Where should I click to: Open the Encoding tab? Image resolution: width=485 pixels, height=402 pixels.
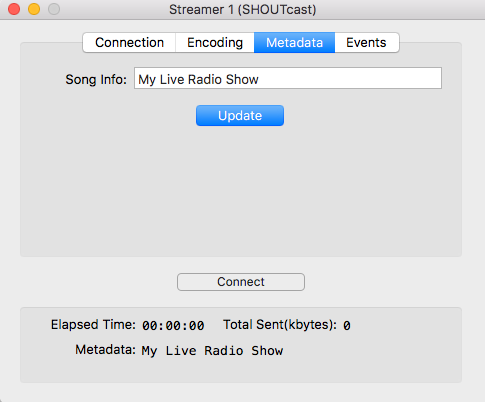point(215,43)
